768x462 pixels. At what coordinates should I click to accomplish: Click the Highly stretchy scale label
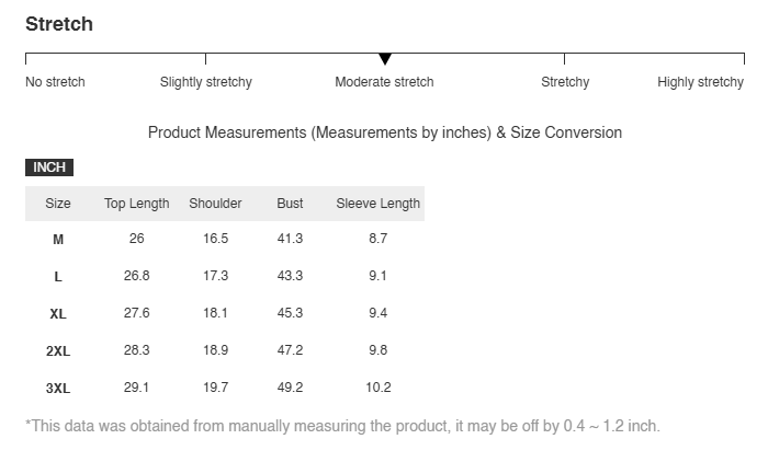click(x=700, y=82)
